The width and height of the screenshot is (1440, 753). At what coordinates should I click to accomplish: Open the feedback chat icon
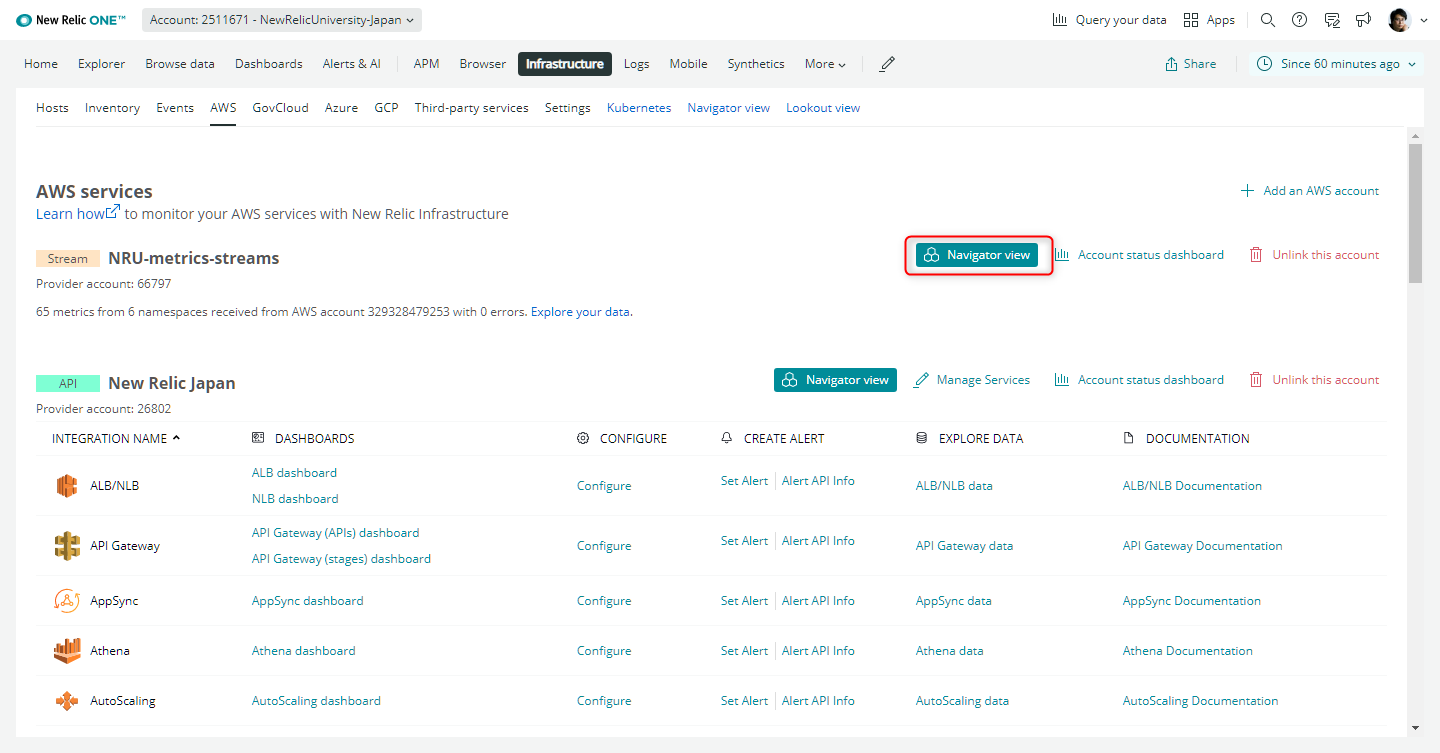(x=1331, y=20)
